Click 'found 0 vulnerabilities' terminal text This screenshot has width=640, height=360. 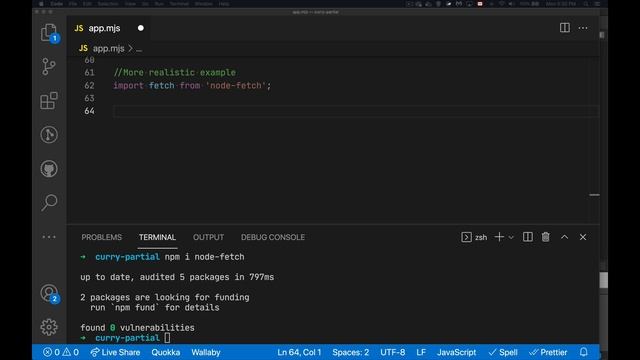point(137,327)
